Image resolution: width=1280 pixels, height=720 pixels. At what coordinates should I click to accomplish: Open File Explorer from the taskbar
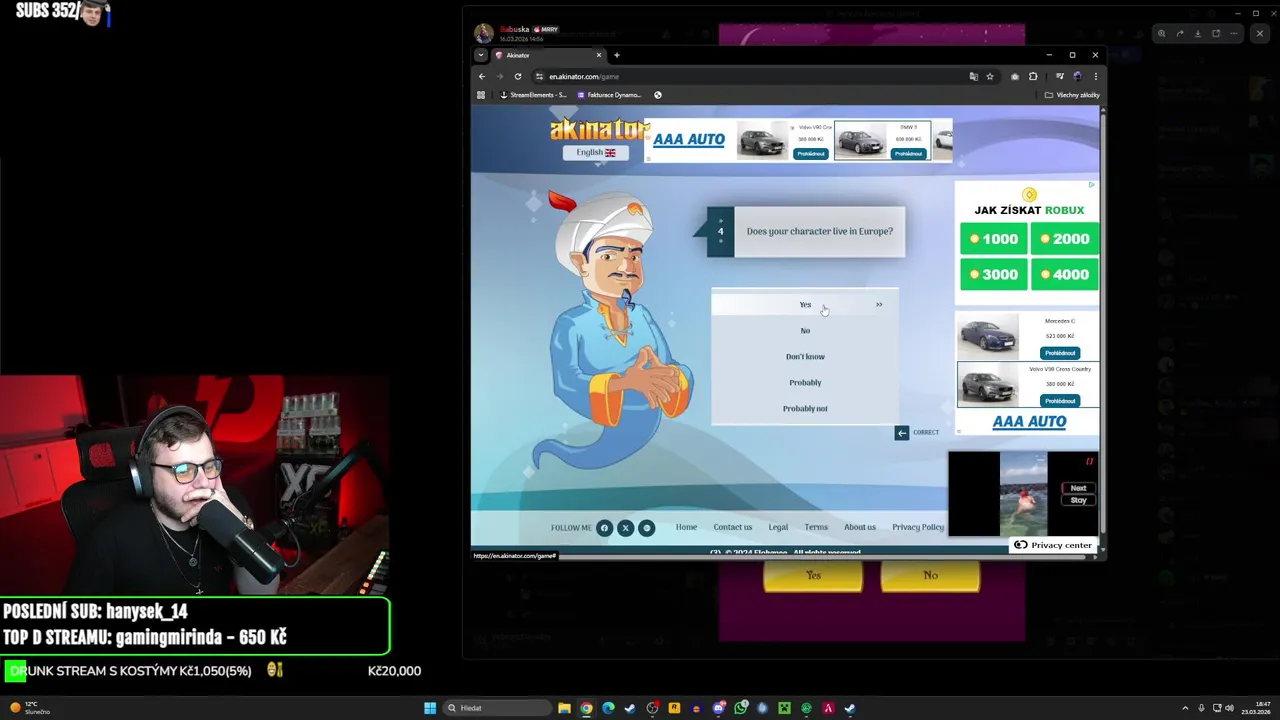(x=564, y=708)
